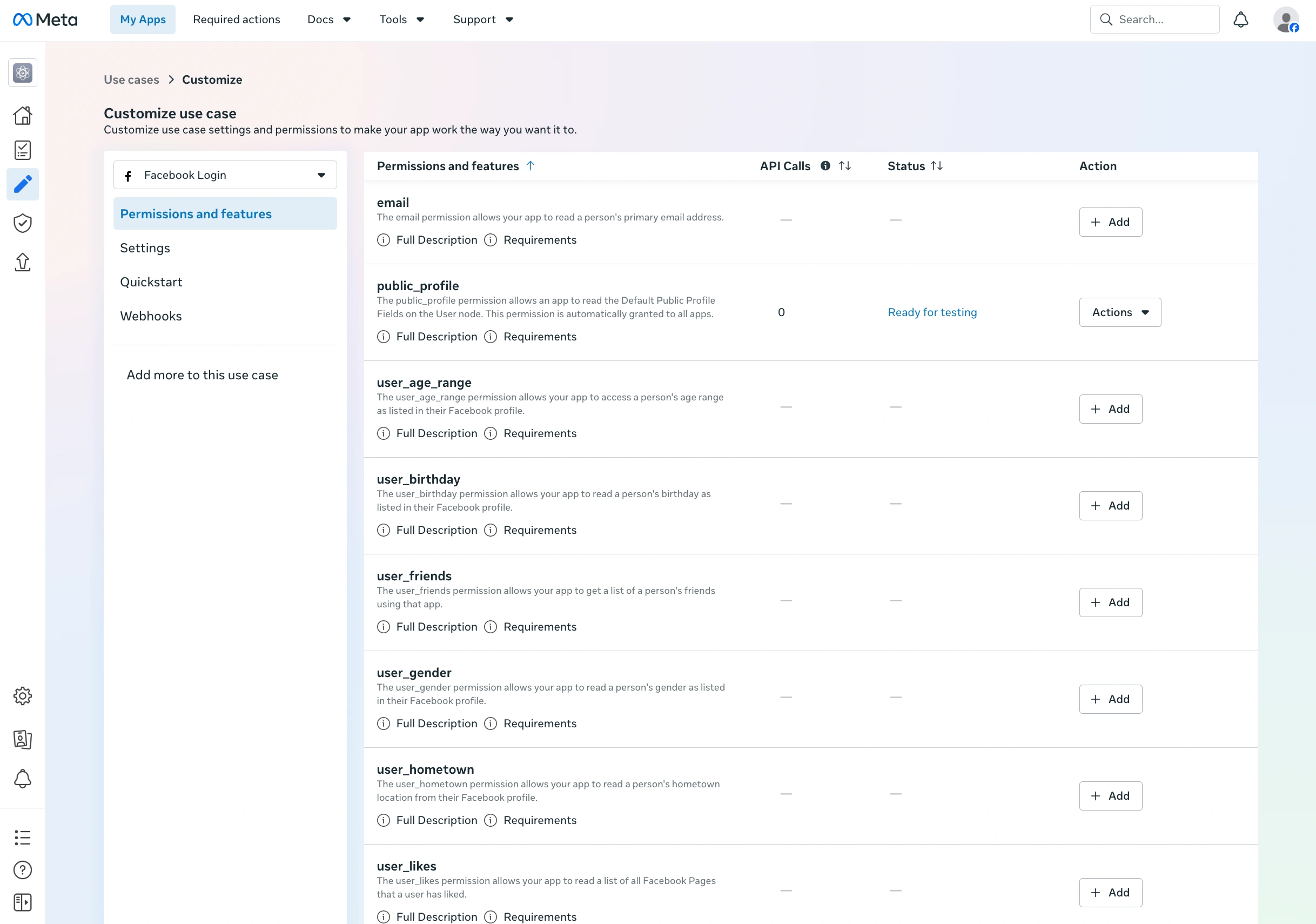Open the app roles badge sidebar icon
The width and height of the screenshot is (1316, 924).
pos(22,739)
